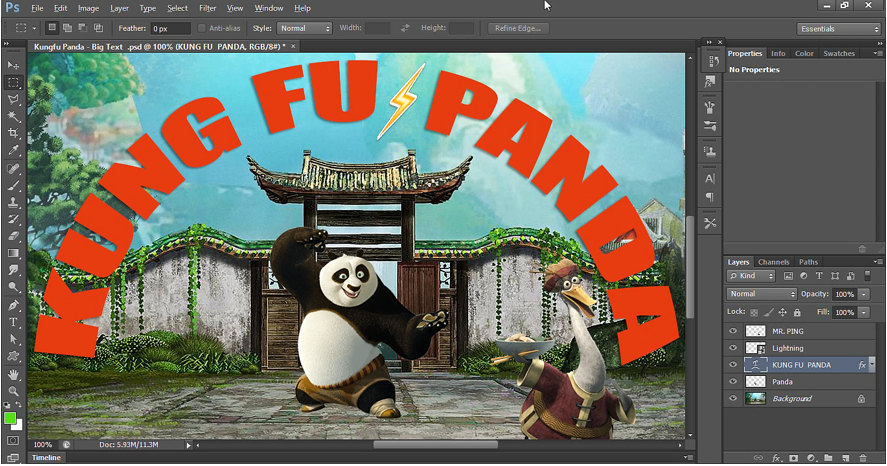Image resolution: width=887 pixels, height=466 pixels.
Task: Hide the Background layer eye icon
Action: (734, 399)
